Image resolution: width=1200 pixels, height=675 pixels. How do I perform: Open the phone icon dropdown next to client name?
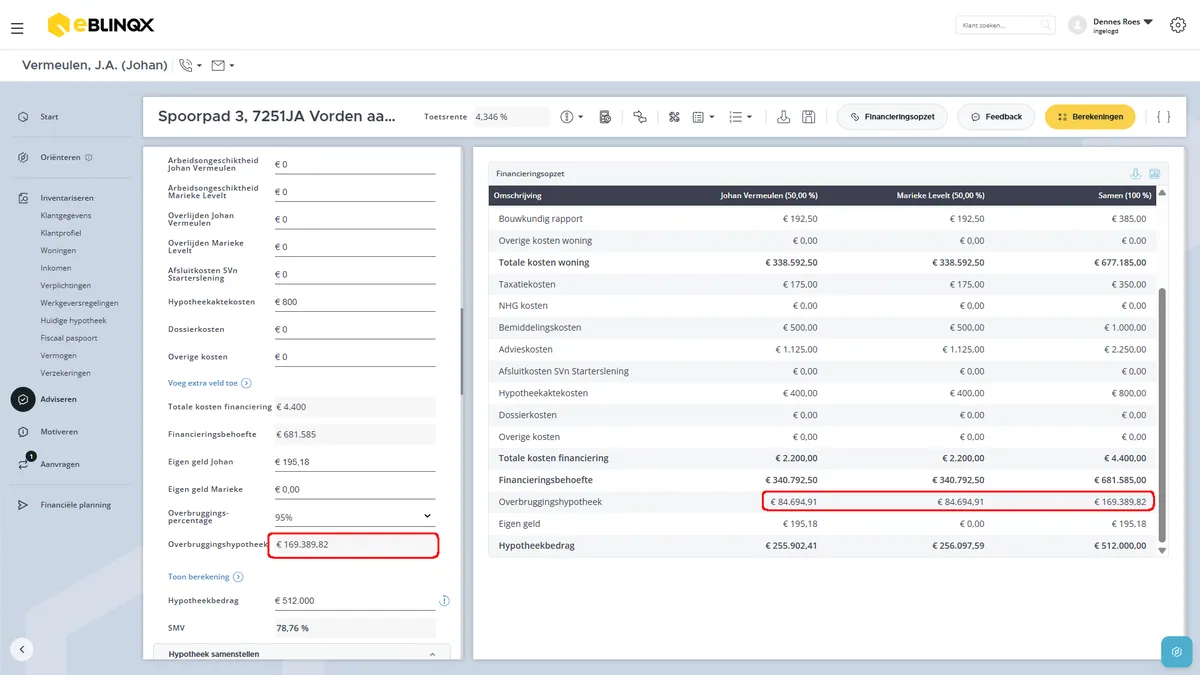(x=190, y=65)
